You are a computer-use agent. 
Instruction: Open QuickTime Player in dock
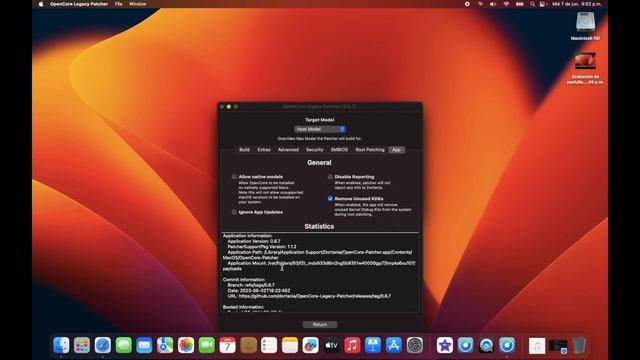pyautogui.click(x=487, y=345)
